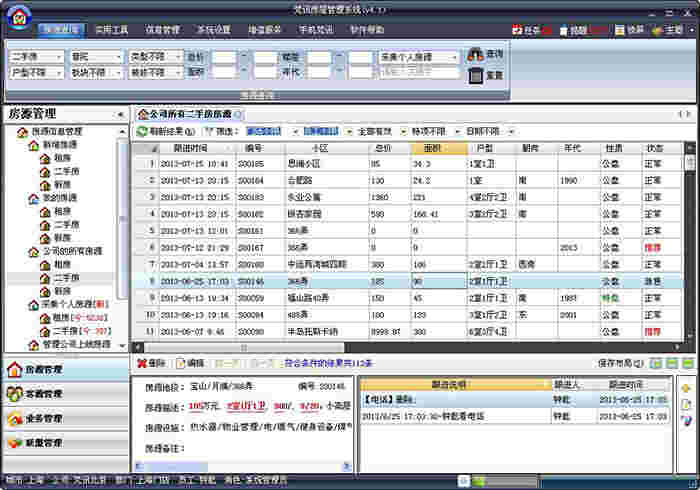Click the trash can 重置 reset icon

[x=476, y=75]
